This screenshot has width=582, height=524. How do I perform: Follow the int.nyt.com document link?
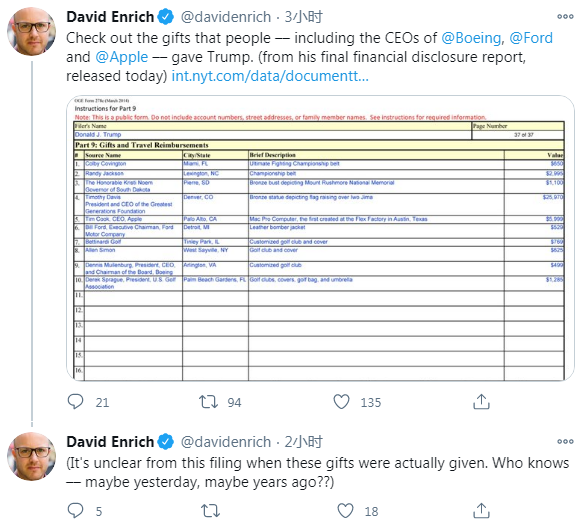point(270,76)
